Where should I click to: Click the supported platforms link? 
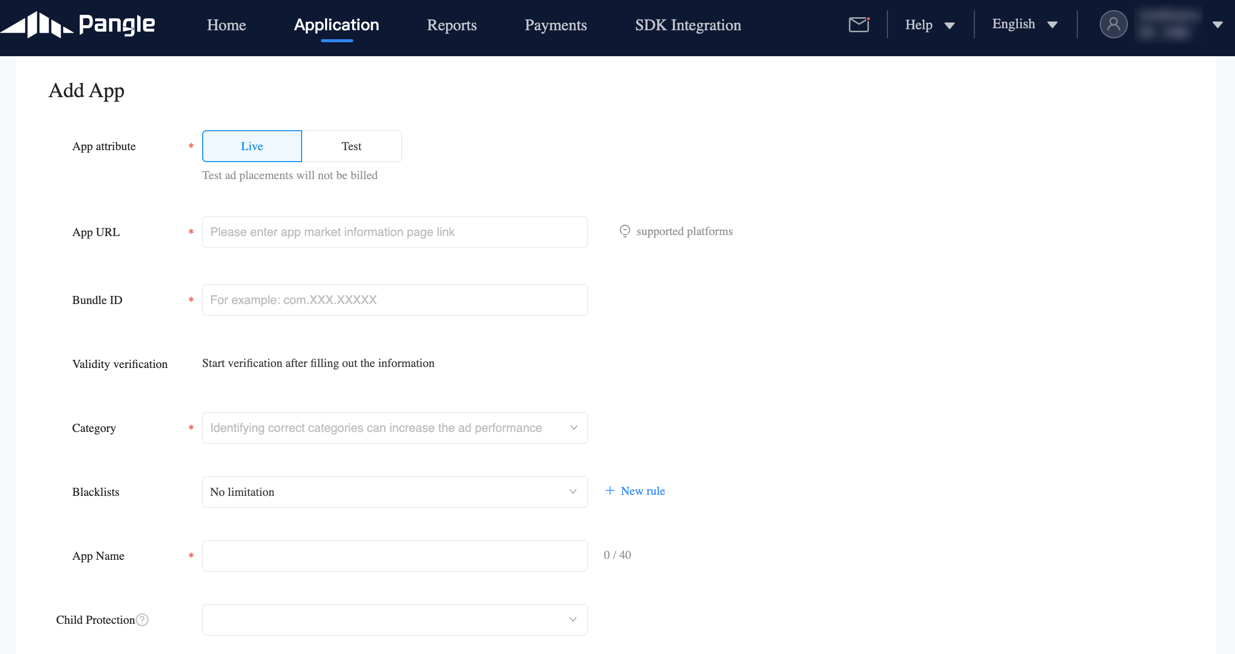point(684,231)
